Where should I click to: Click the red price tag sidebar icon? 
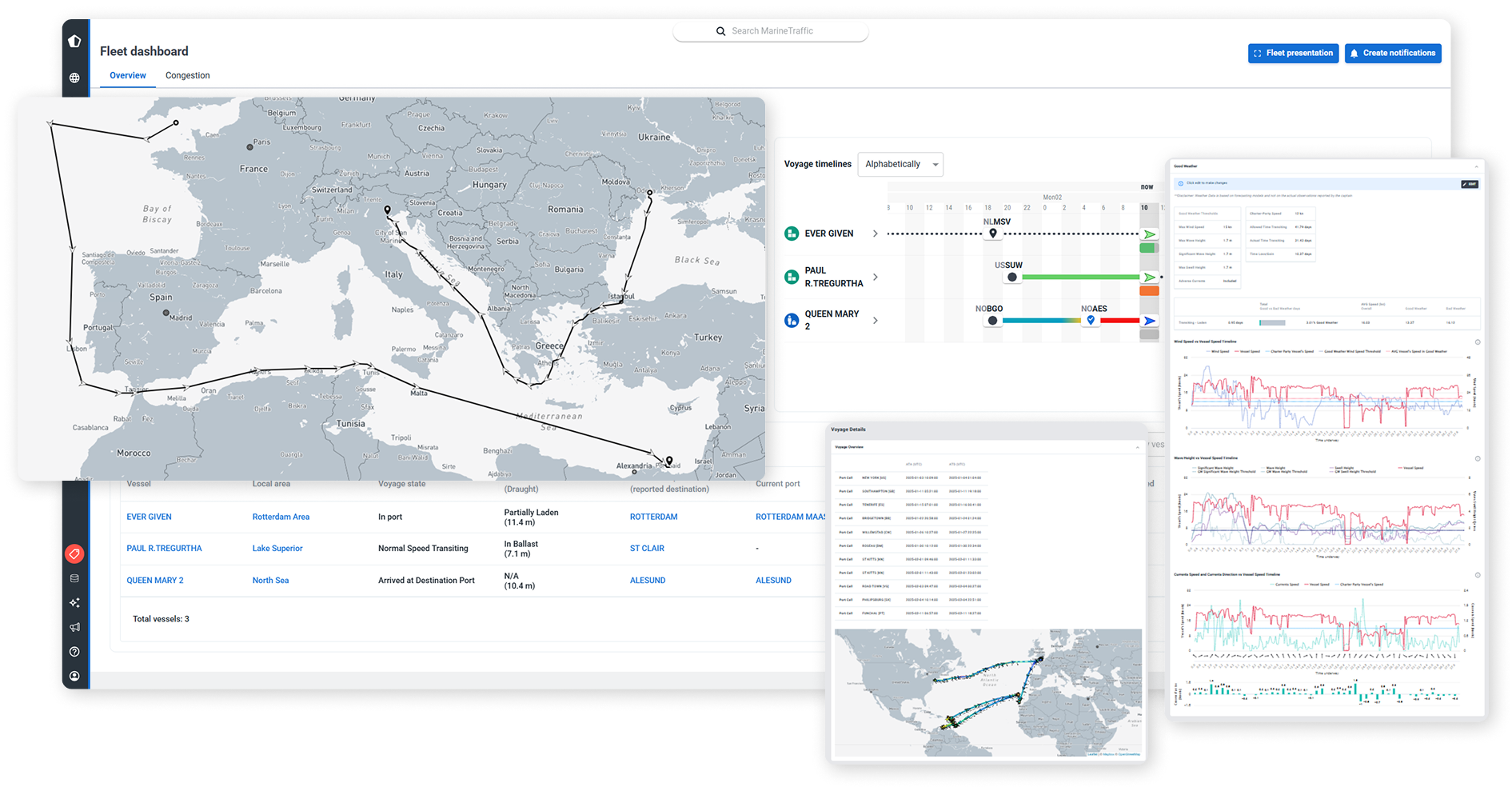click(74, 553)
